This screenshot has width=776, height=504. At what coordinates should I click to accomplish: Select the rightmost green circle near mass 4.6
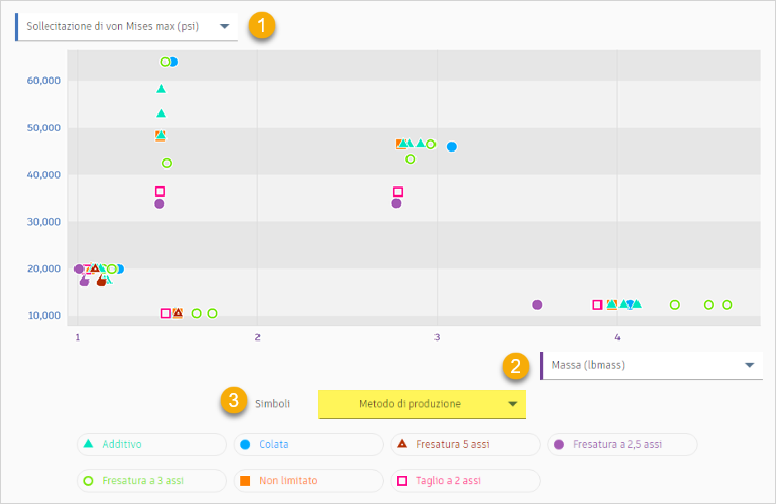[x=727, y=305]
